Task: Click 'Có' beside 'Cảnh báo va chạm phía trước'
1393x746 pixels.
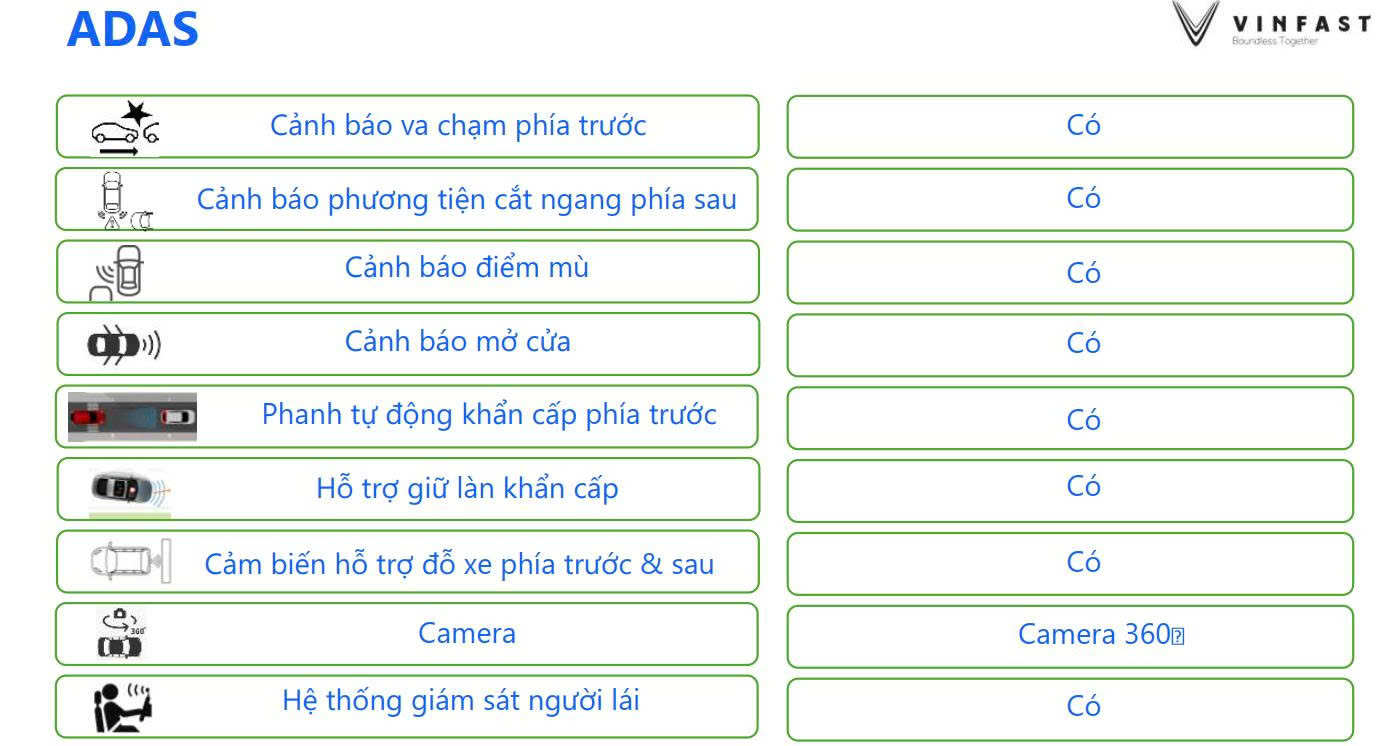Action: click(x=1083, y=127)
